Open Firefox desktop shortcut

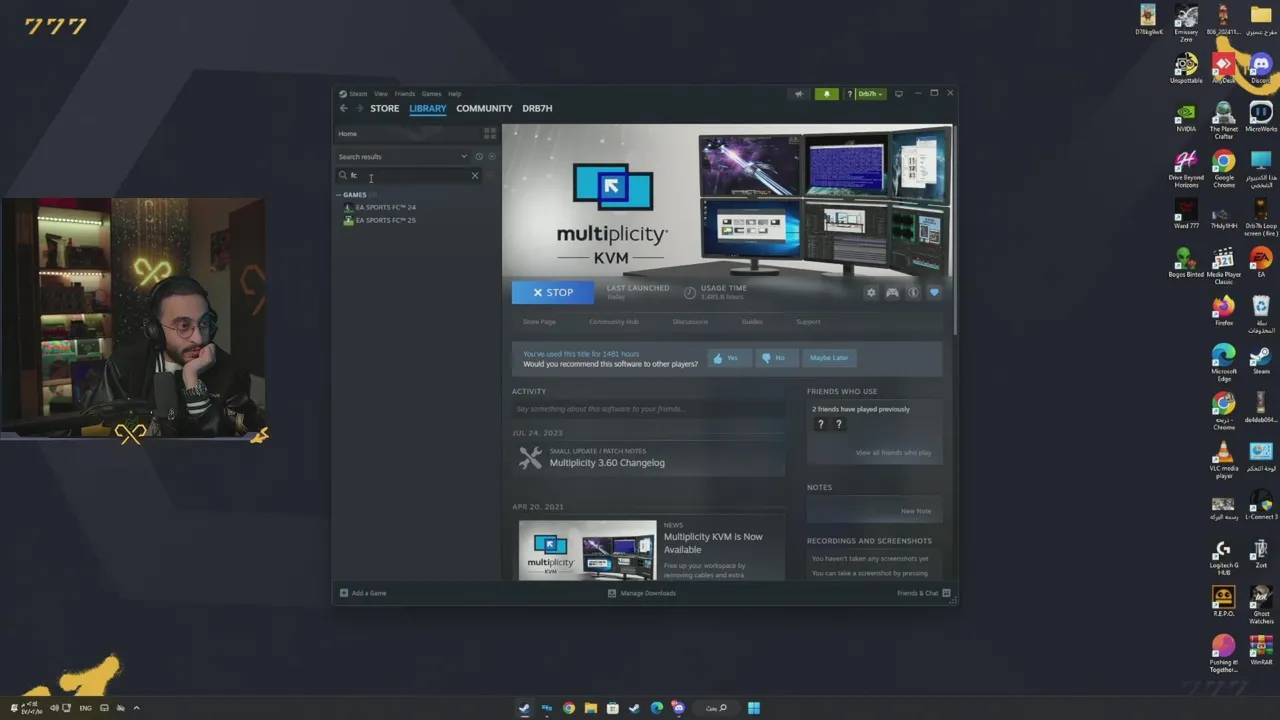(1224, 310)
